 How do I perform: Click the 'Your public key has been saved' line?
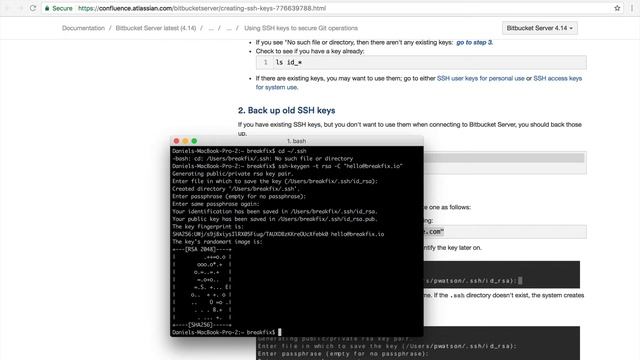[x=275, y=219]
